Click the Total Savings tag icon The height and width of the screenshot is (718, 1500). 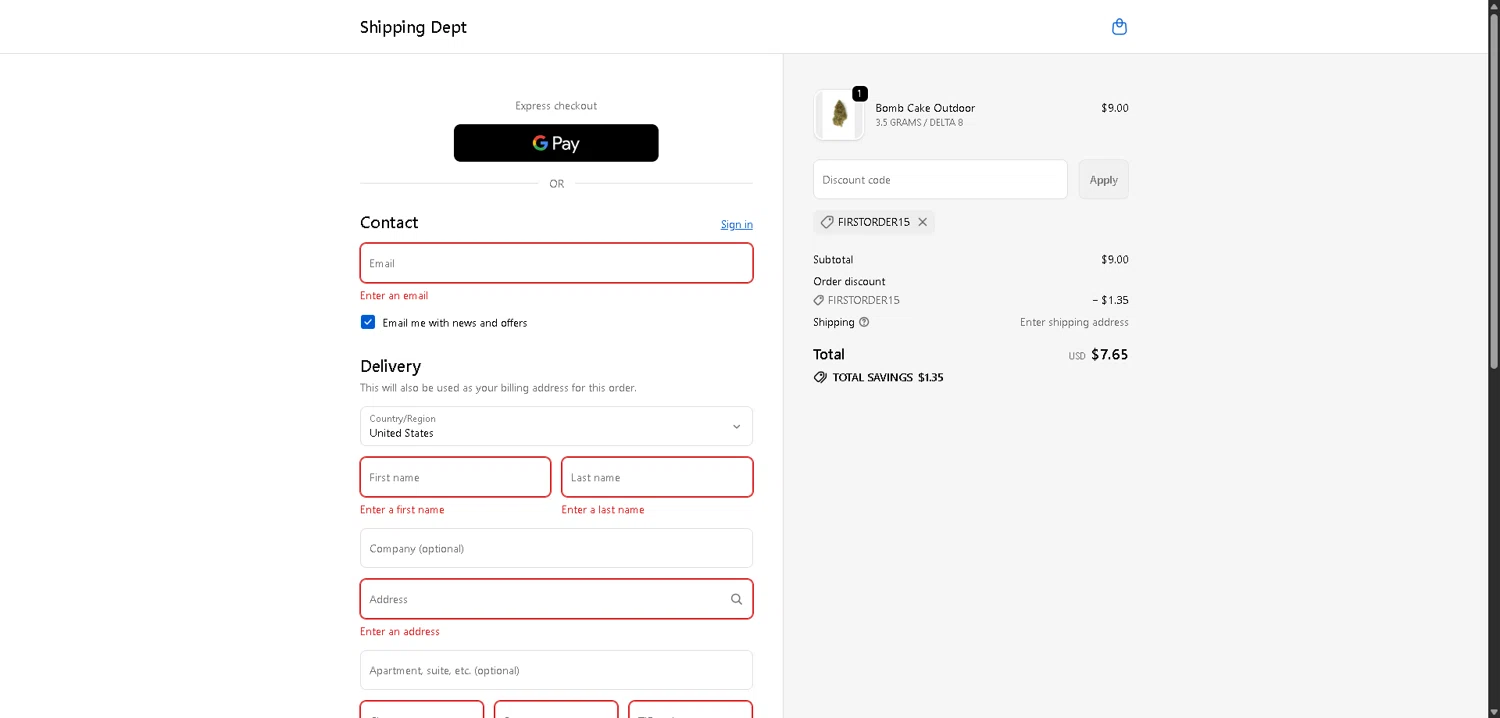(820, 377)
